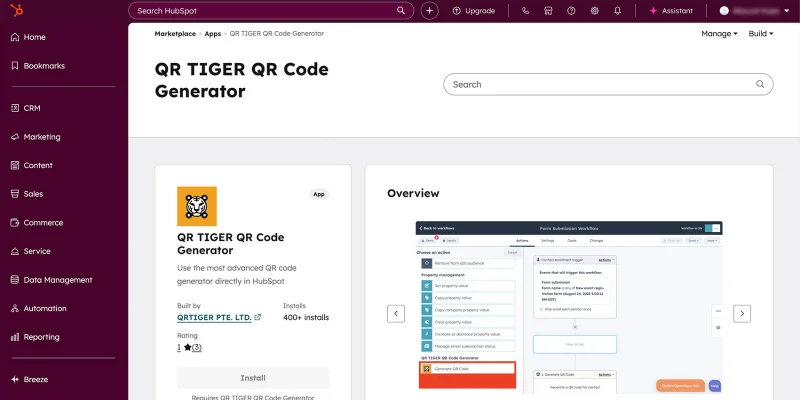The height and width of the screenshot is (400, 800).
Task: Go to Apps breadcrumb
Action: [x=213, y=34]
